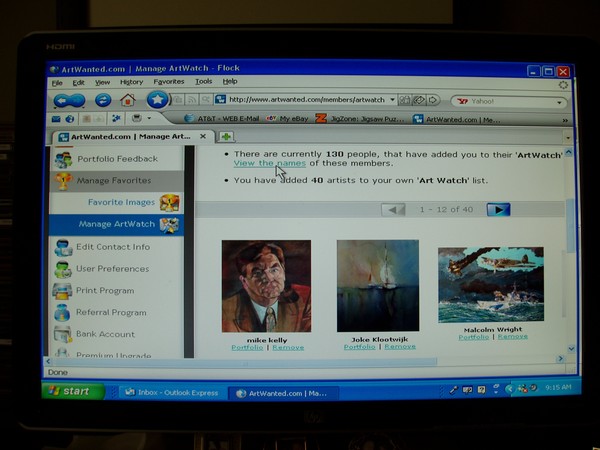Open the tab list dropdown arrow
600x450 pixels.
pos(568,137)
